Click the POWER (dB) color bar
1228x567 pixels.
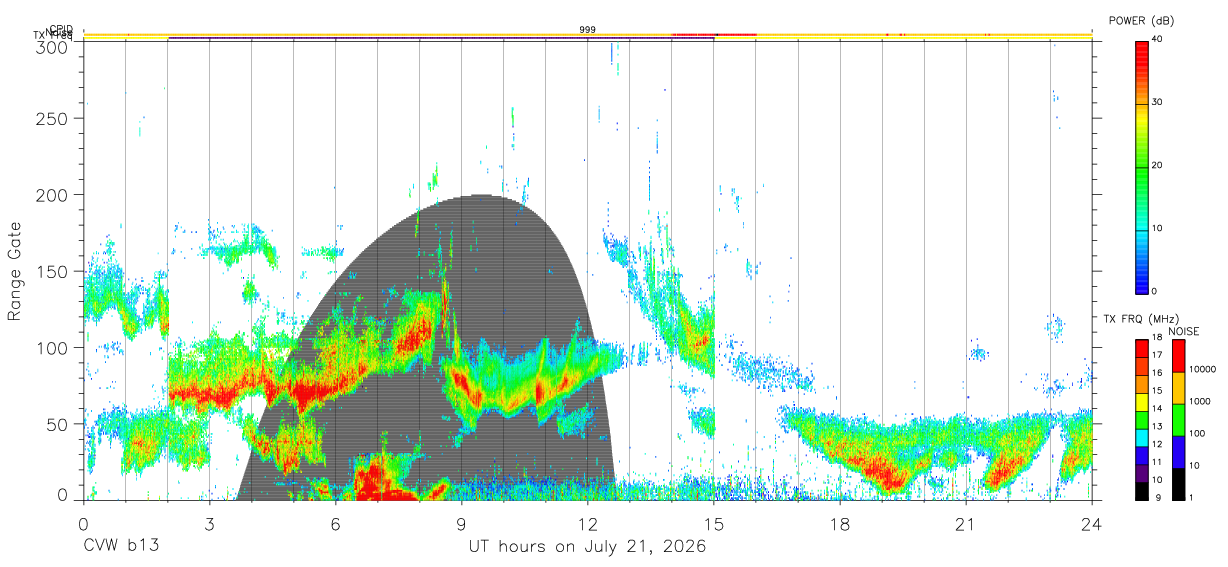tap(1141, 166)
